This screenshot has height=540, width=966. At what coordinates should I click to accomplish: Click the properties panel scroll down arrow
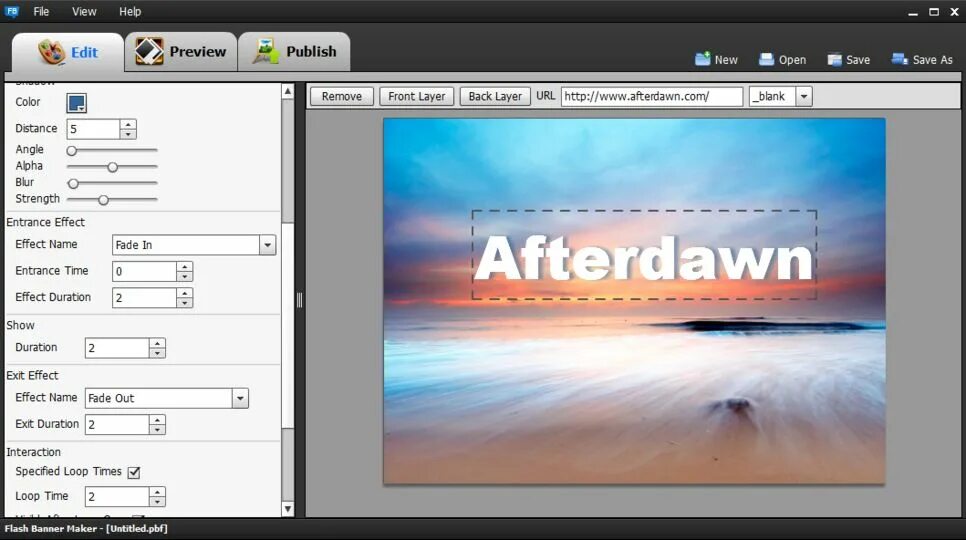click(288, 509)
